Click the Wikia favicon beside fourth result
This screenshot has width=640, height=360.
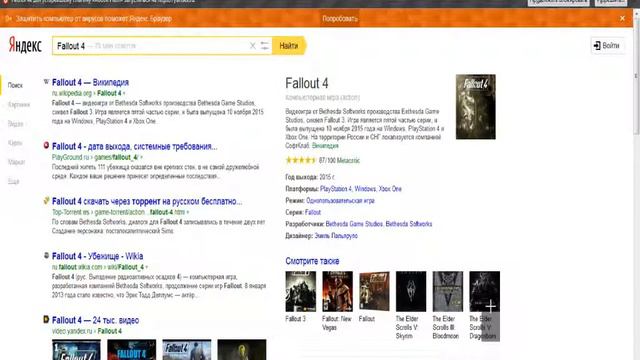click(46, 256)
